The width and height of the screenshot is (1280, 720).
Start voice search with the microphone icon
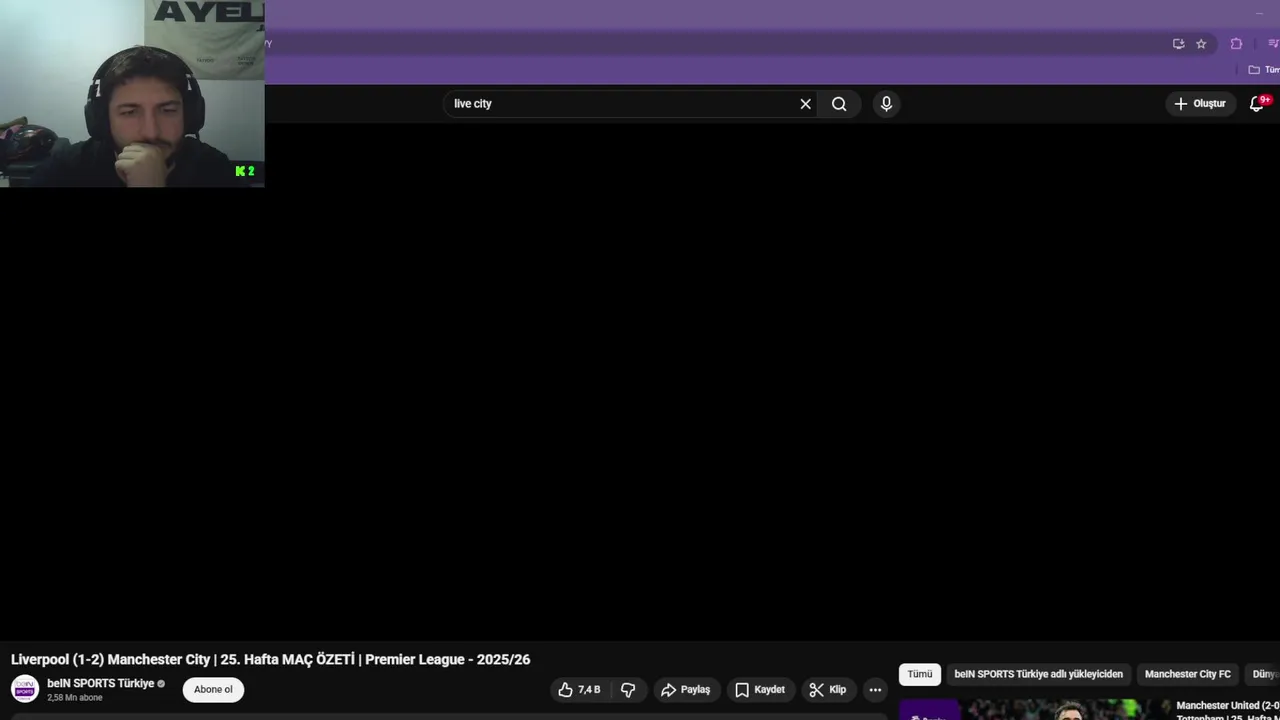886,104
